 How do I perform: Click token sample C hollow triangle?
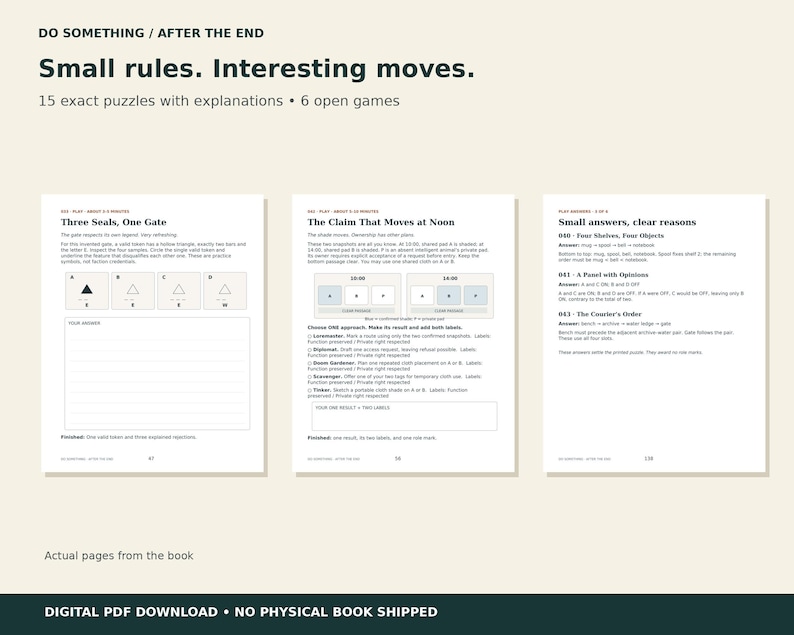[179, 291]
